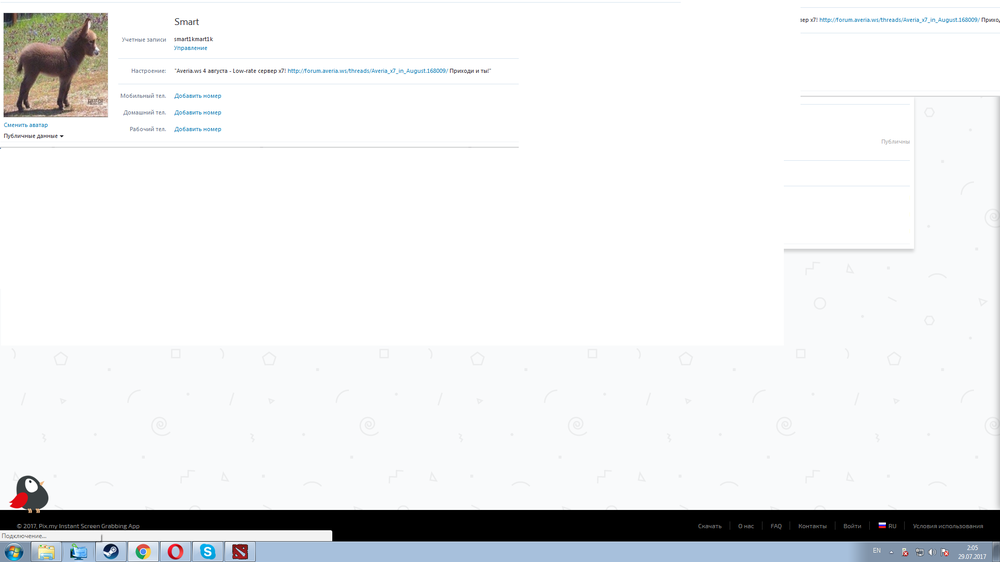The image size is (1000, 562).
Task: Open the Windows Start menu
Action: [13, 552]
